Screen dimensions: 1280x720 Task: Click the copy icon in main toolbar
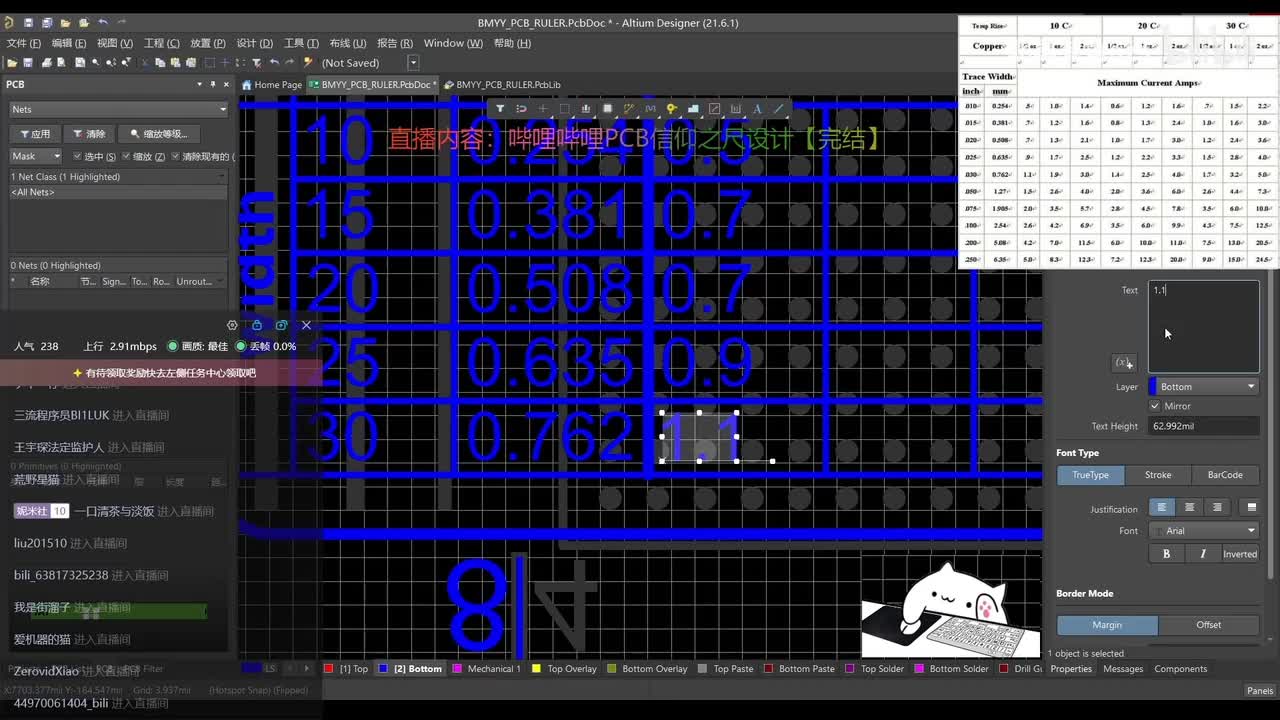pos(160,62)
